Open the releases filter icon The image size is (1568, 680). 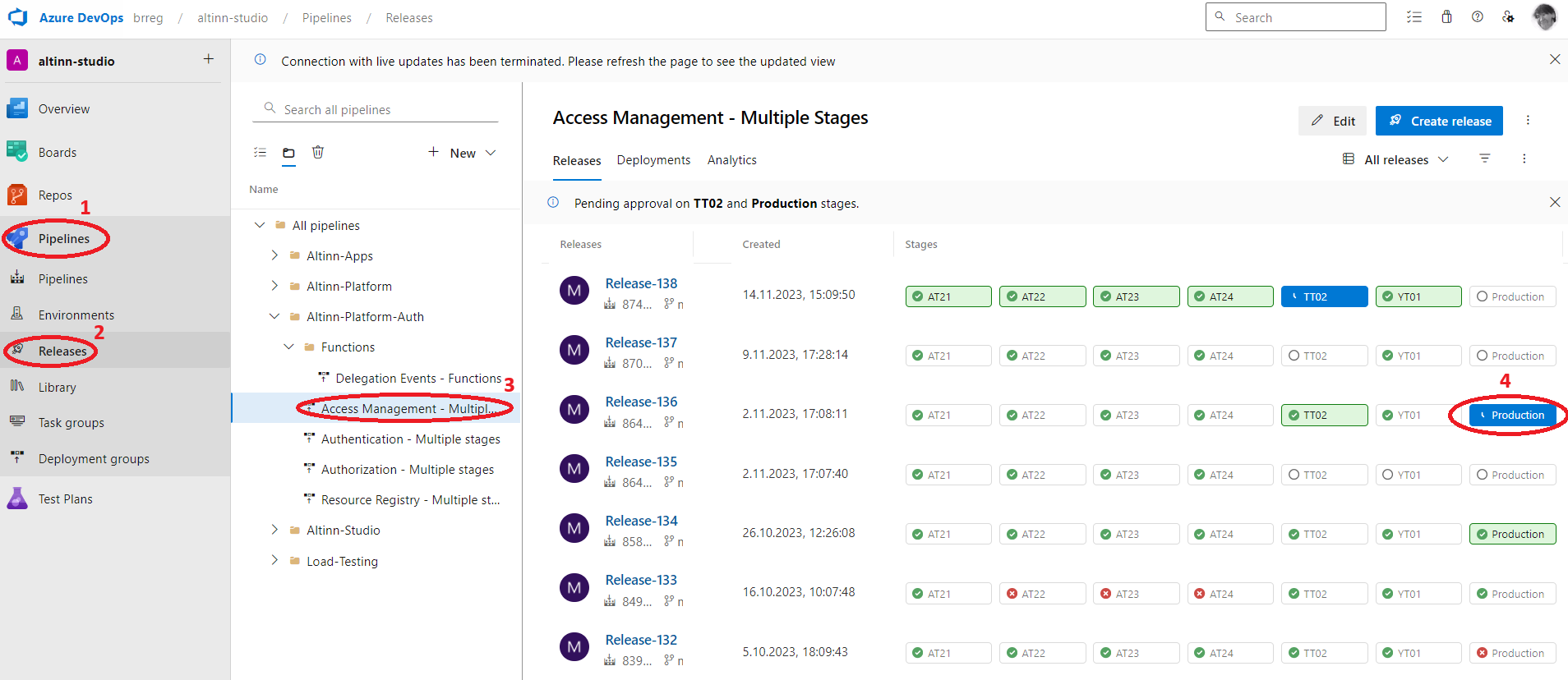(1485, 159)
